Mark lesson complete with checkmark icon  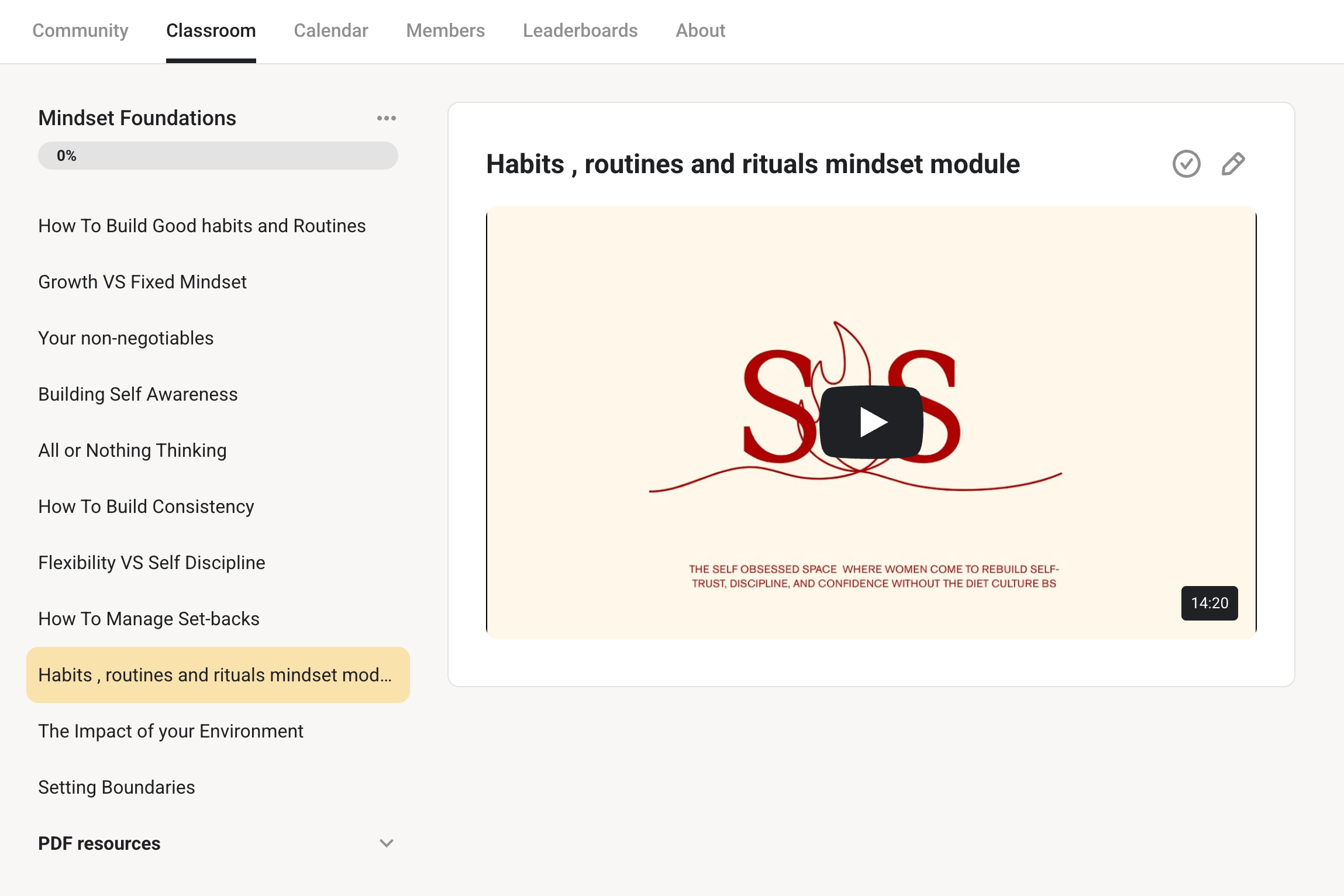click(1186, 164)
